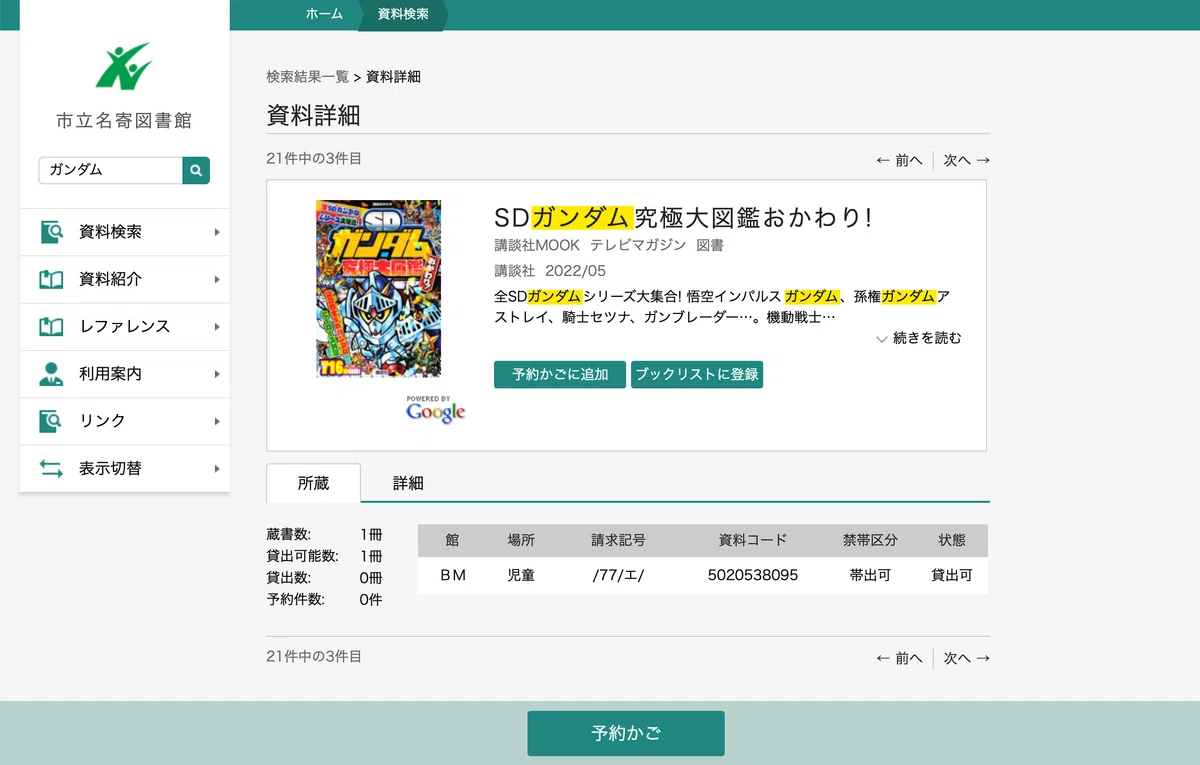Click the BM library cell
The height and width of the screenshot is (765, 1200).
coord(453,576)
